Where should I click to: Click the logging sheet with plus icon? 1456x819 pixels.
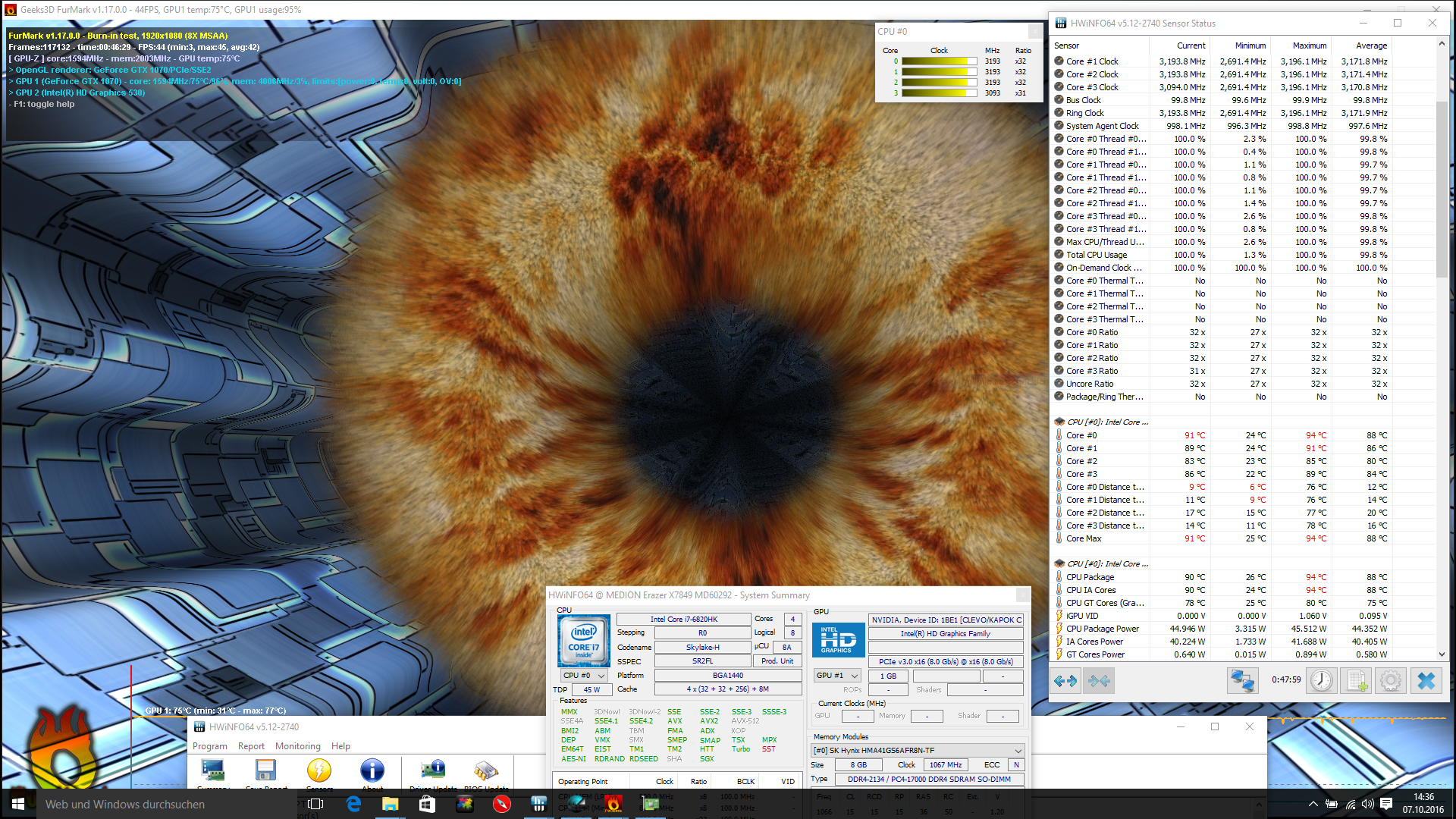(1356, 680)
